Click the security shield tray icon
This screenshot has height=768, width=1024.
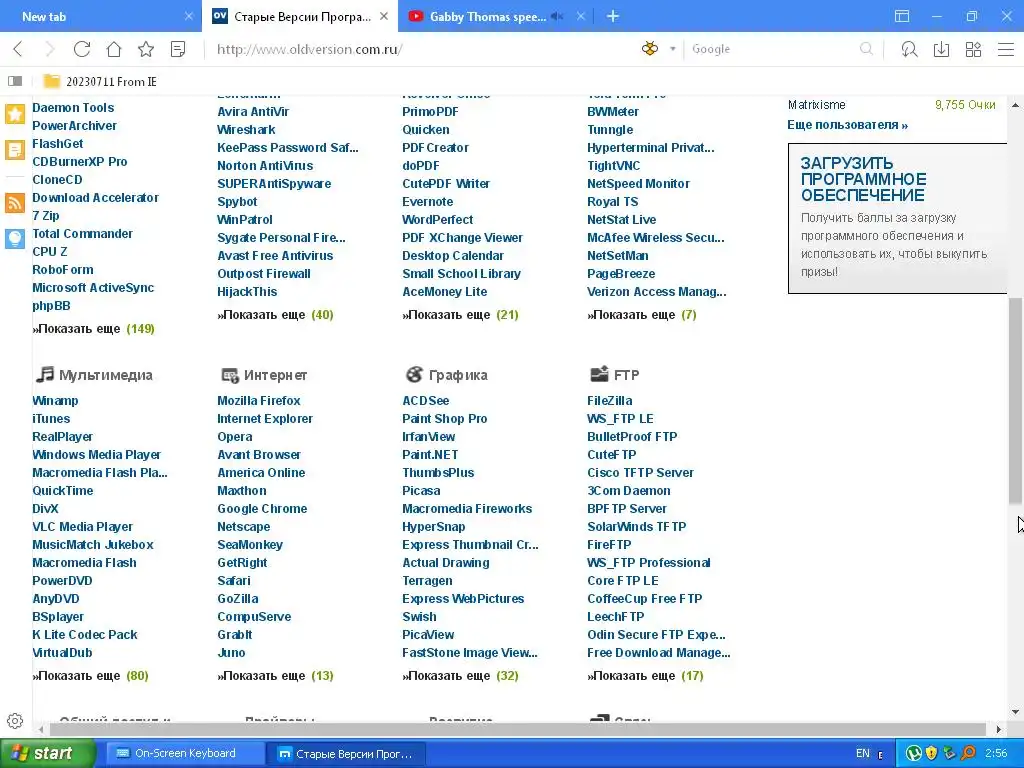(x=931, y=754)
